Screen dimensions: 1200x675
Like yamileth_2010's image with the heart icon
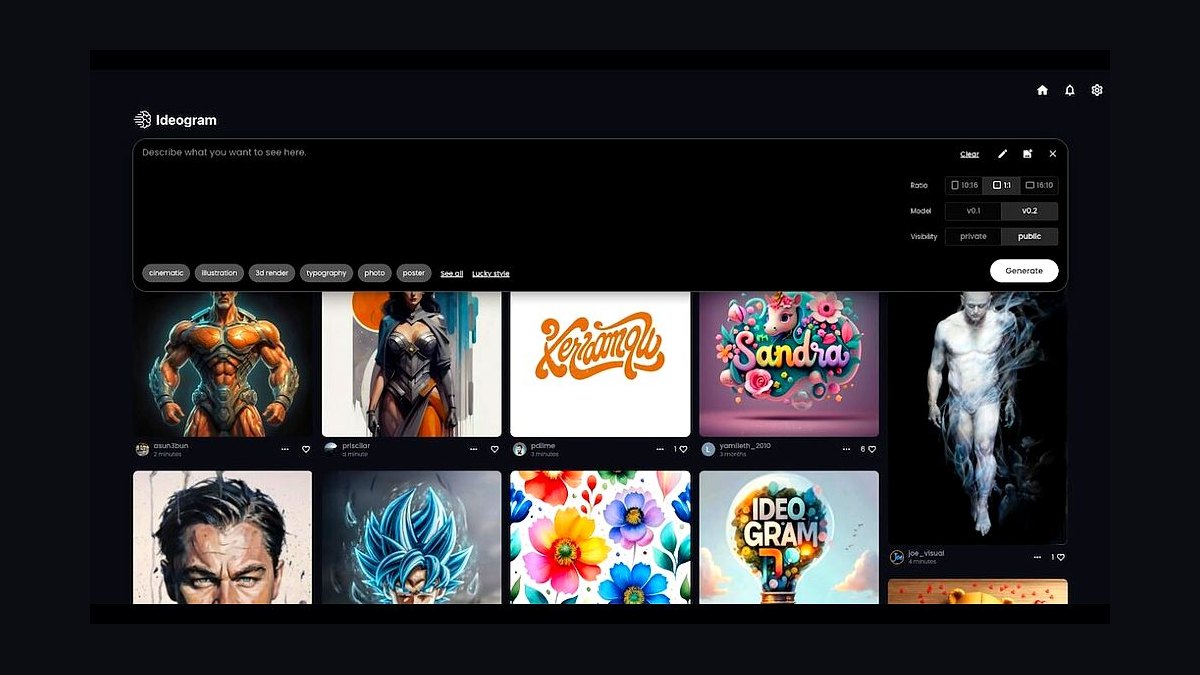(872, 449)
